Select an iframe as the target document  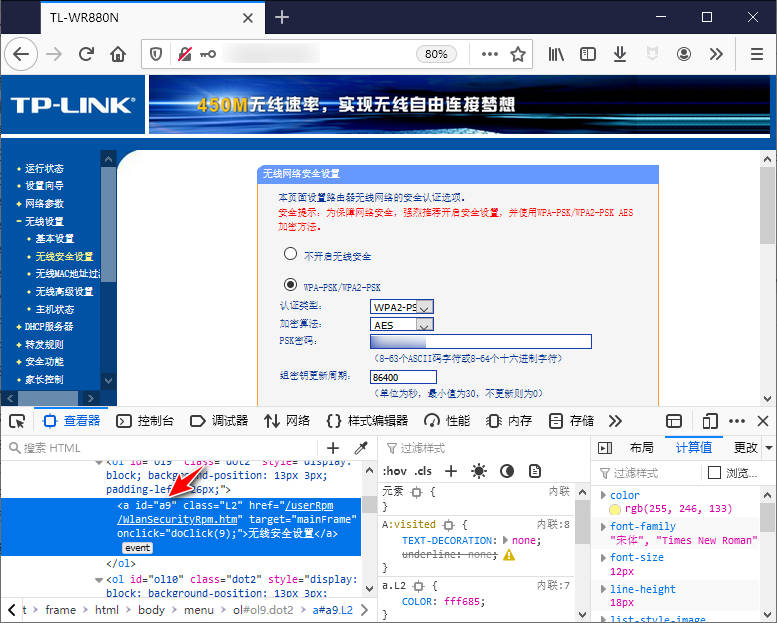pyautogui.click(x=673, y=421)
